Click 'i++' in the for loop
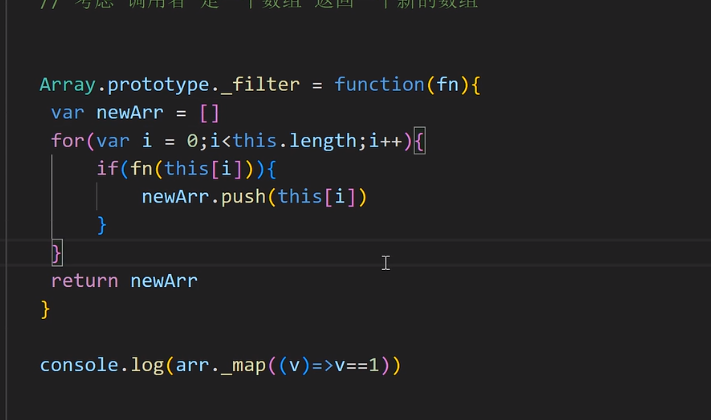 [385, 141]
